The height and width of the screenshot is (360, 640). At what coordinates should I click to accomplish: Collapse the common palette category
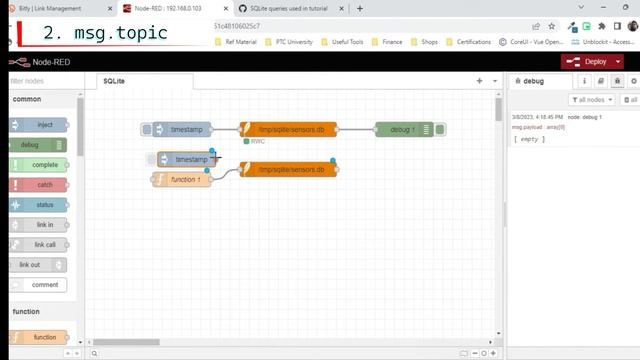(x=42, y=99)
